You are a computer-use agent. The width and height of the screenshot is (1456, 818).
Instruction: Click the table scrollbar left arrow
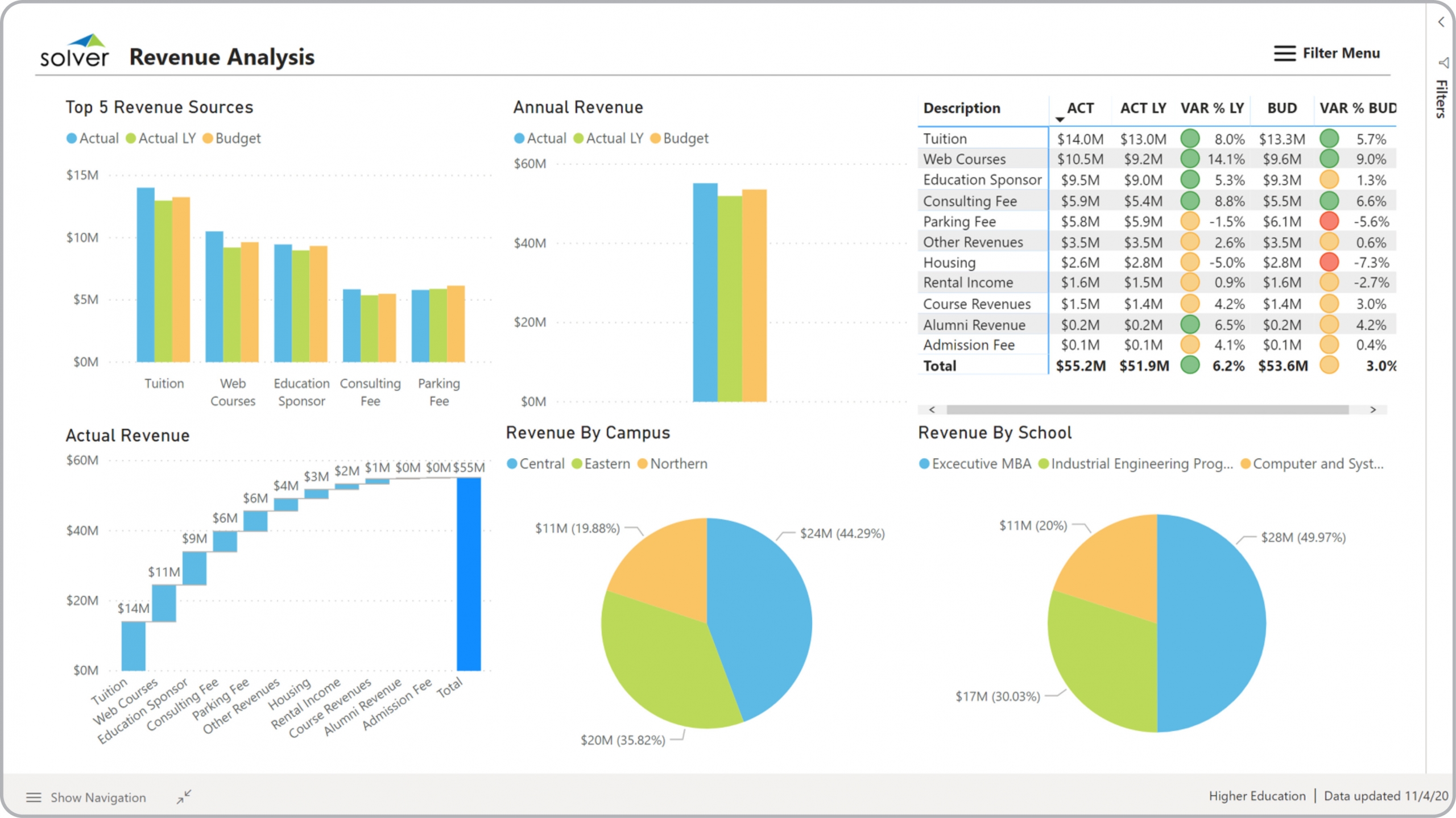pos(932,409)
